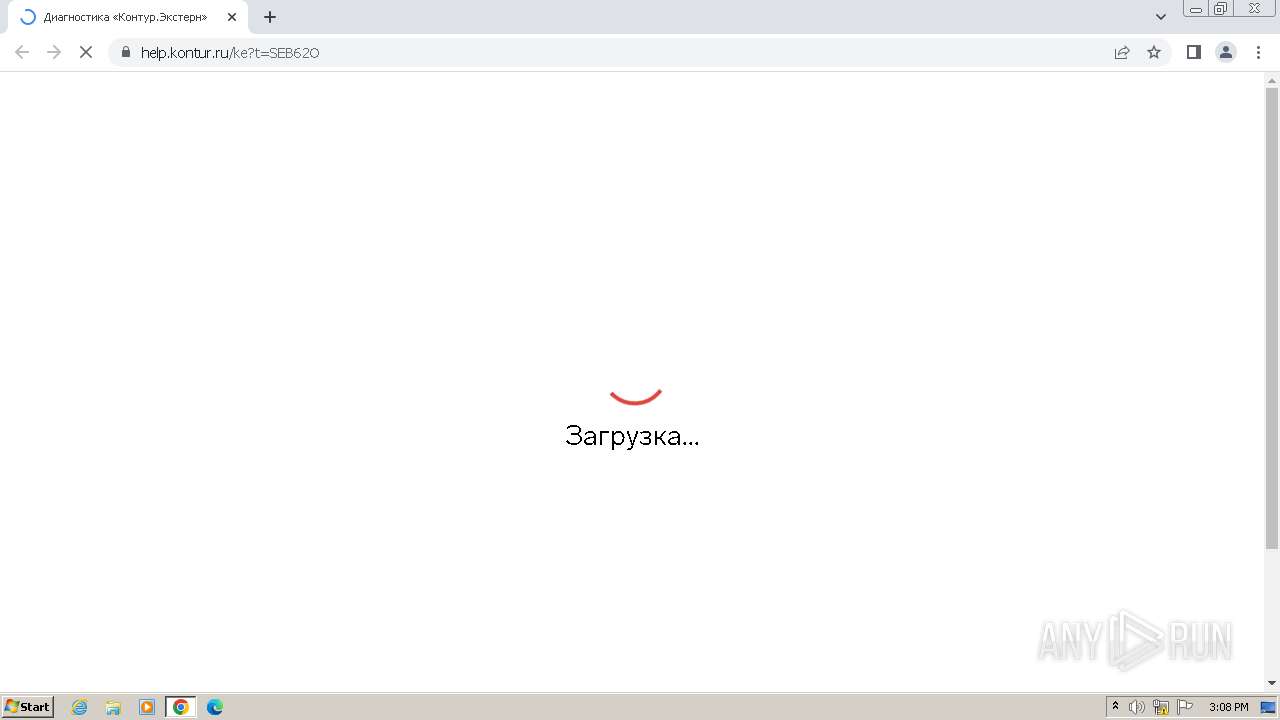Open Windows Media Player from taskbar
This screenshot has width=1280, height=720.
pyautogui.click(x=147, y=707)
